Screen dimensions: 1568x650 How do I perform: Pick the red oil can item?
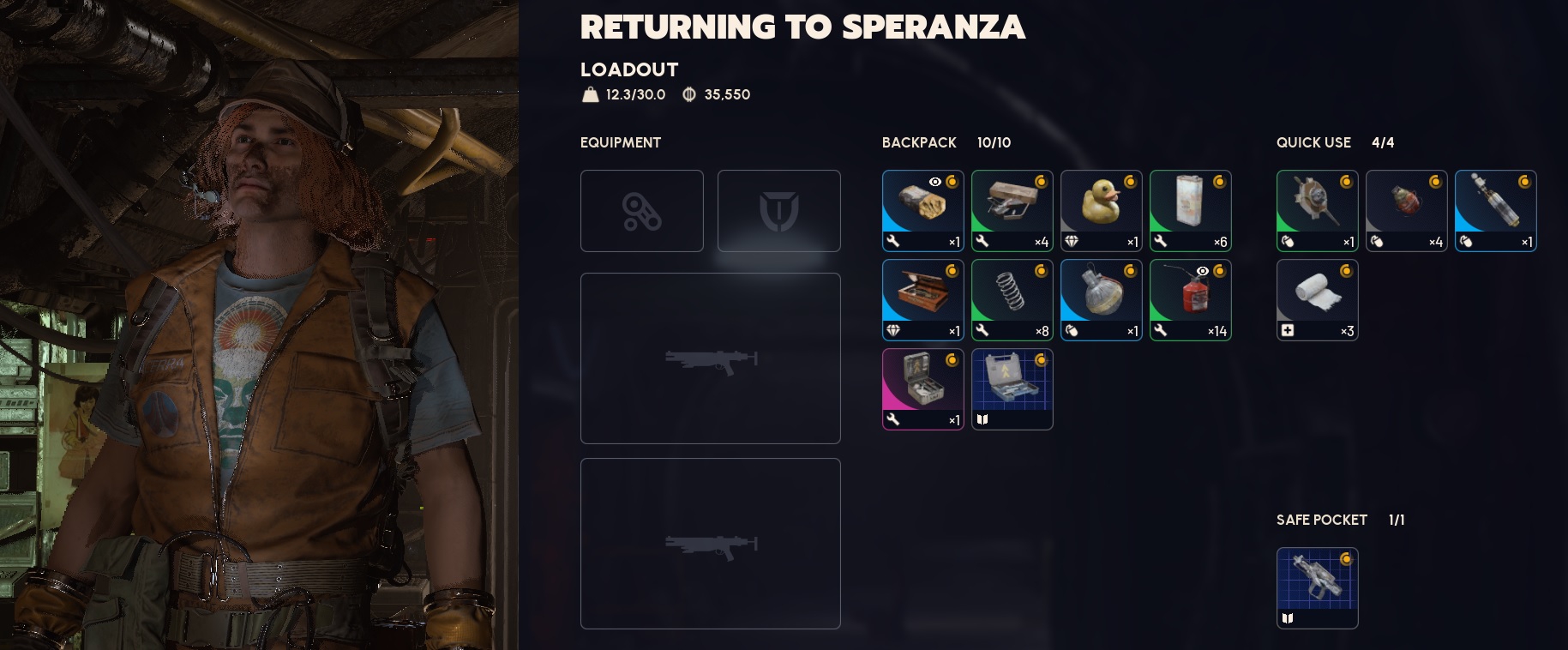(1190, 300)
